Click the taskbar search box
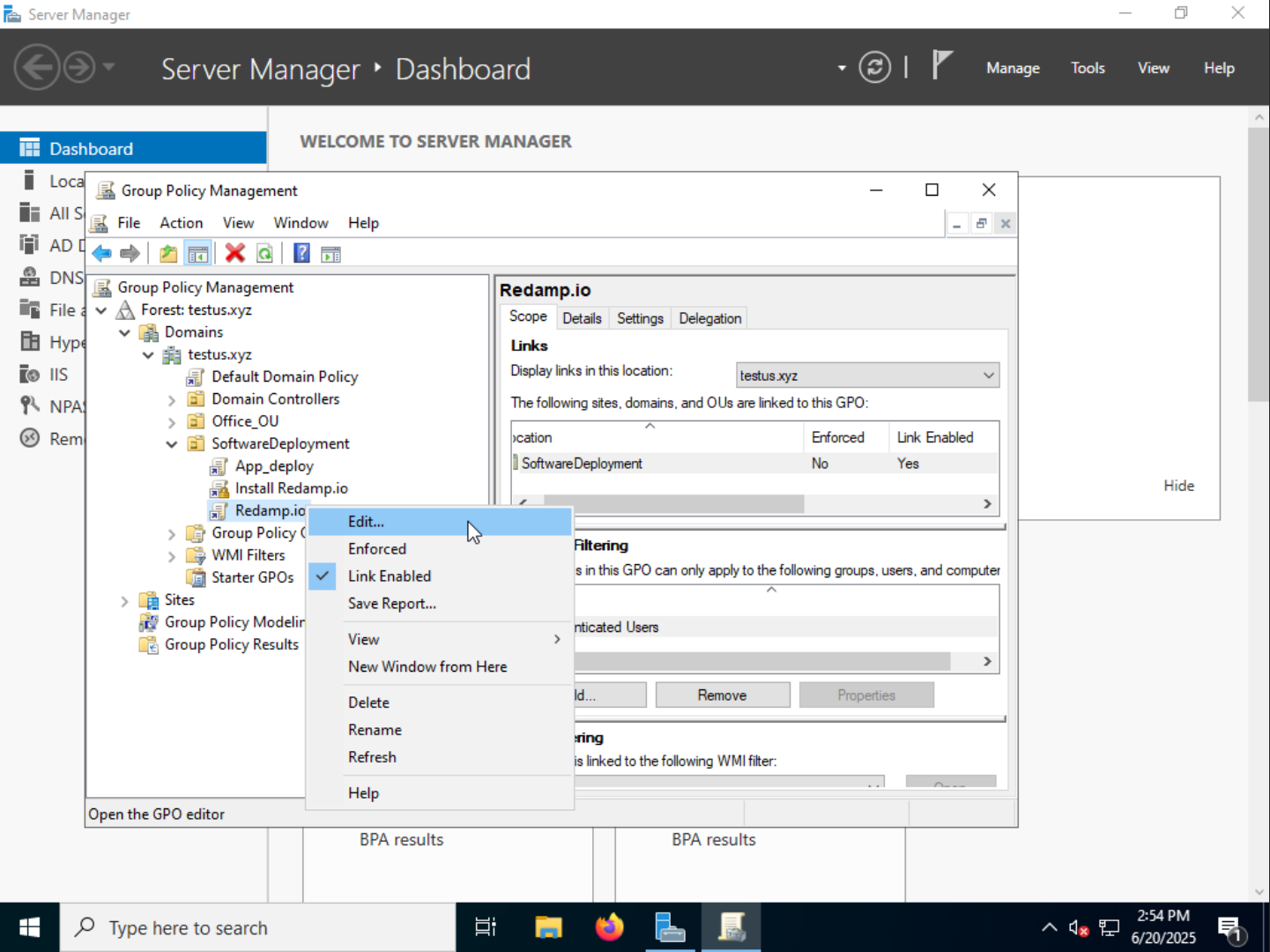1270x952 pixels. click(x=257, y=927)
